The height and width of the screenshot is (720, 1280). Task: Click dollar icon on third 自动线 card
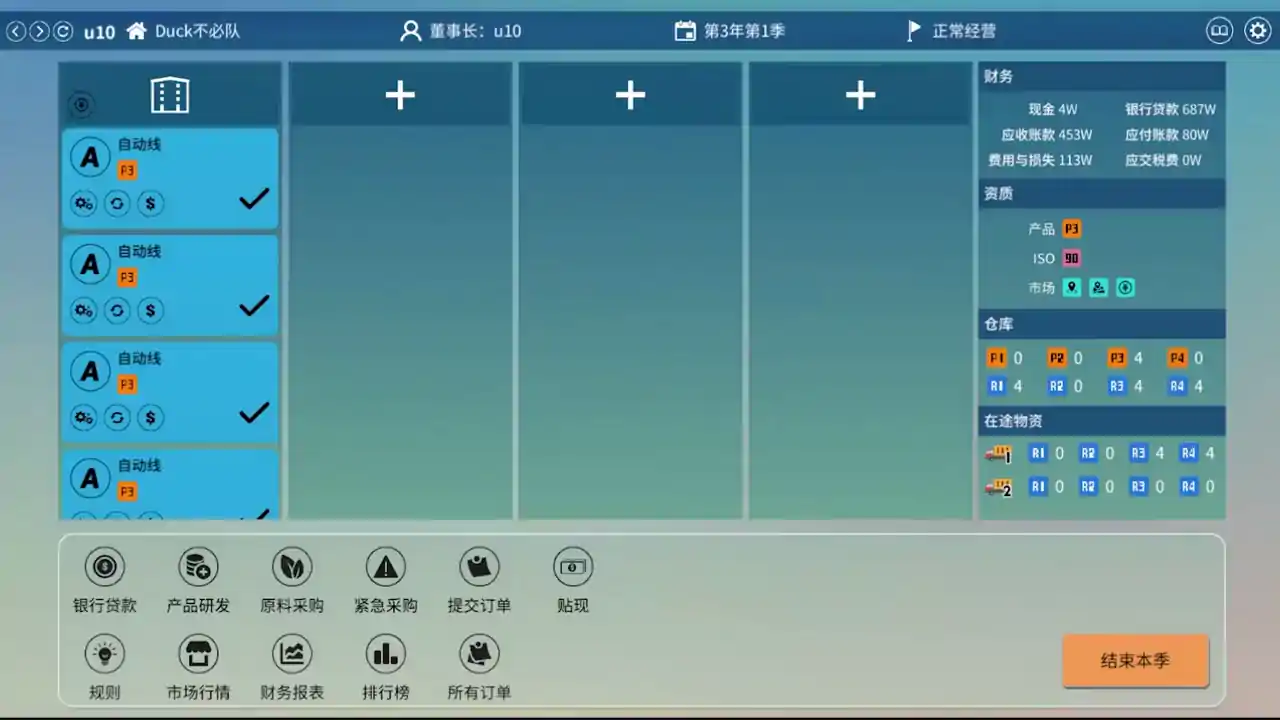(150, 418)
